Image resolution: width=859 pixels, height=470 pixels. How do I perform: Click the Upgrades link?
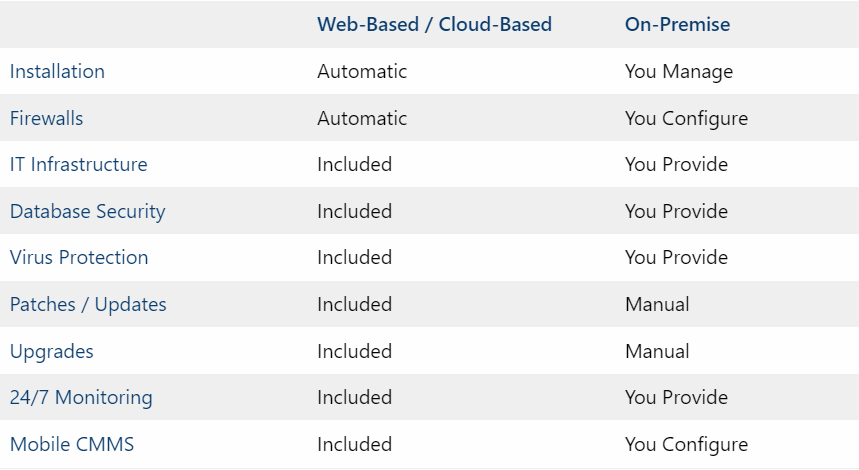coord(51,352)
